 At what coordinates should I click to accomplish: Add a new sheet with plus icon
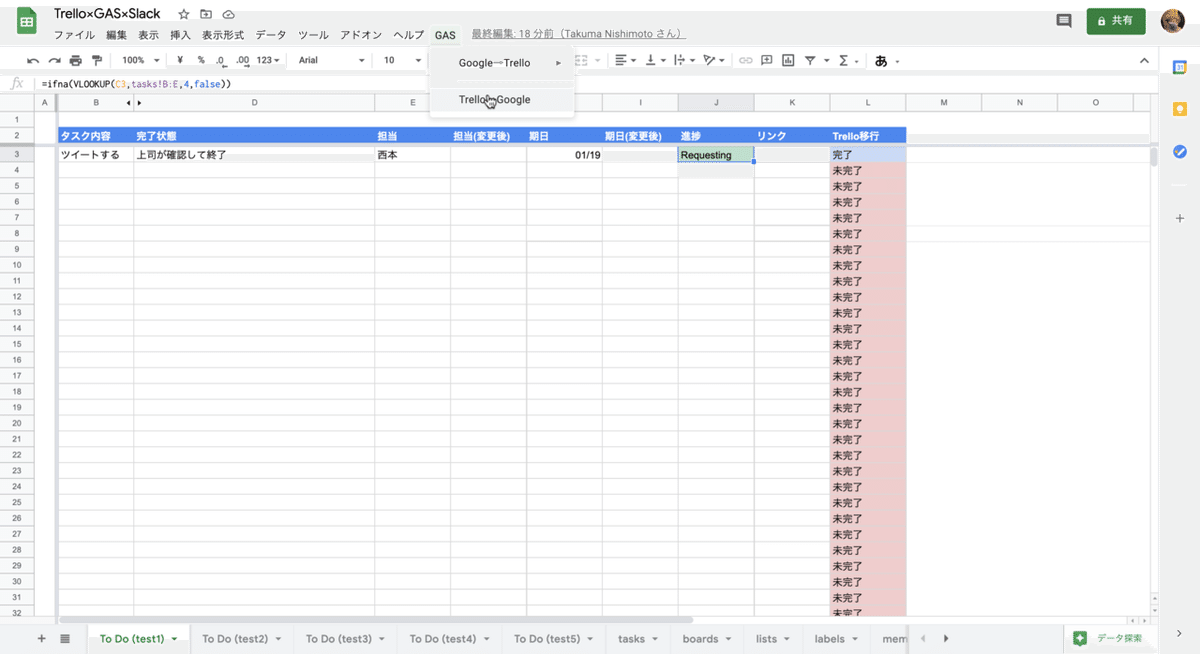point(41,638)
